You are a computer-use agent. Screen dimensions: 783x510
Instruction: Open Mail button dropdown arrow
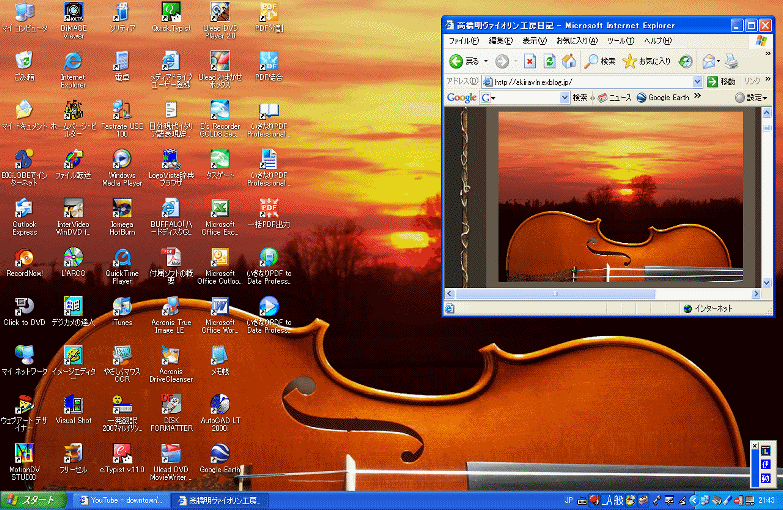[719, 61]
